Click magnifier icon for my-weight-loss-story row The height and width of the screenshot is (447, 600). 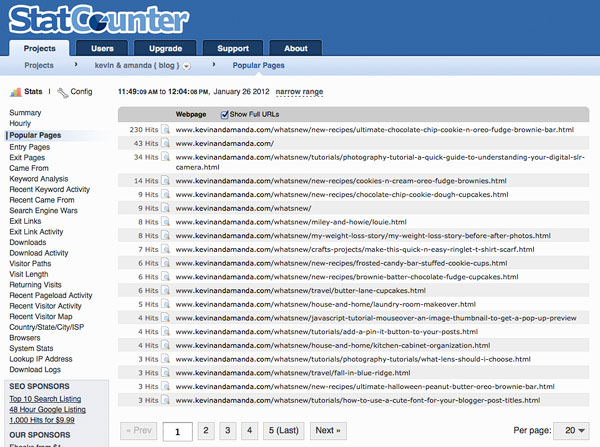[x=165, y=236]
